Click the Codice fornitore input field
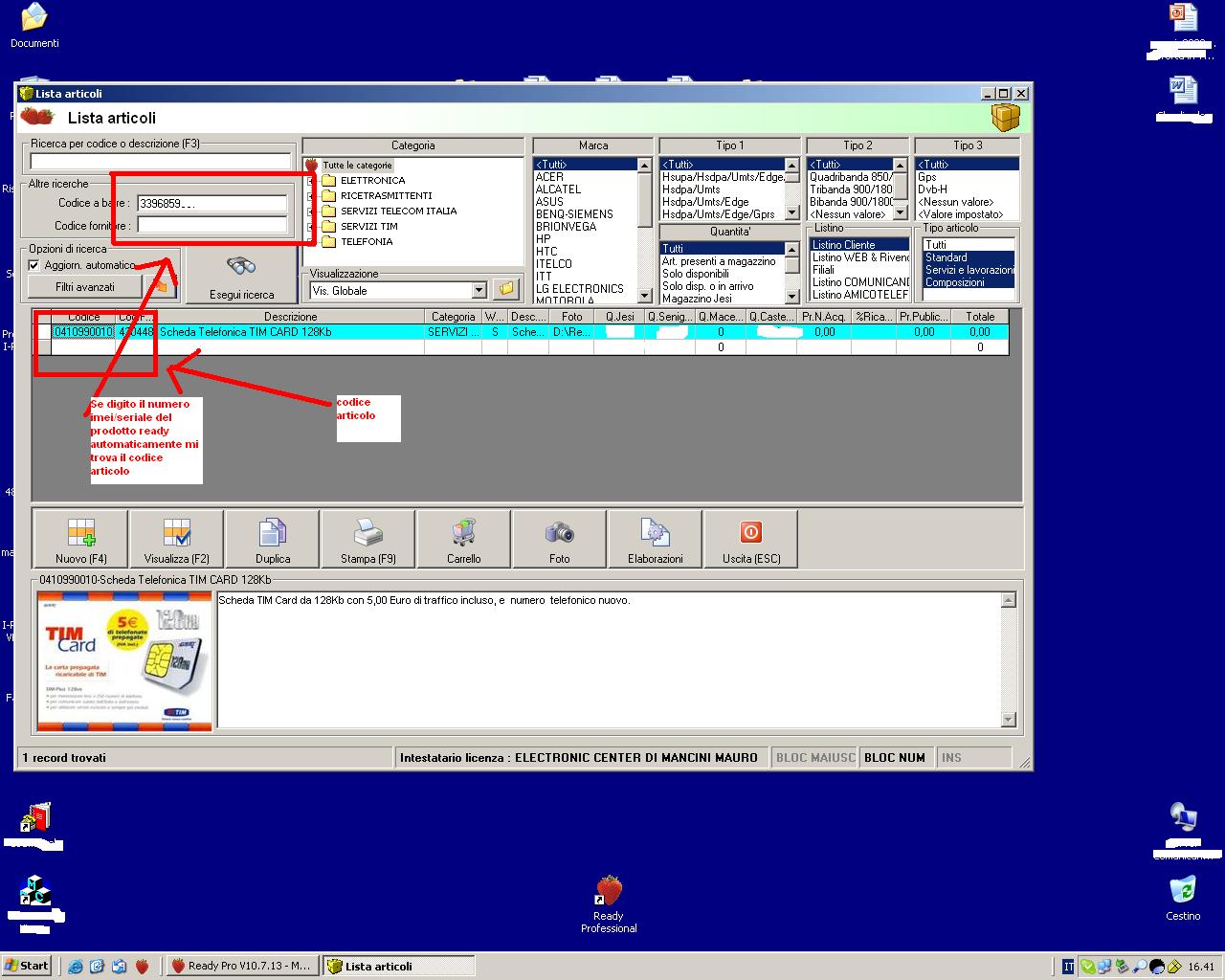Screen dimensions: 1225x980 pyautogui.click(x=212, y=225)
